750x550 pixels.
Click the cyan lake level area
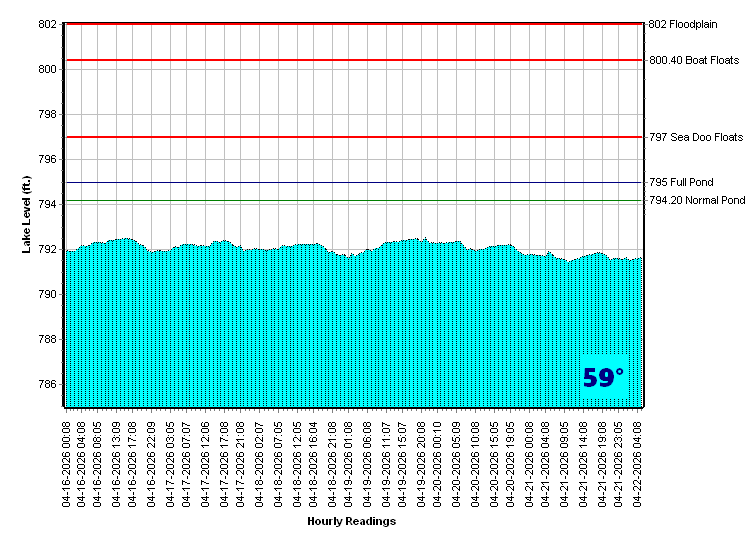pyautogui.click(x=350, y=330)
